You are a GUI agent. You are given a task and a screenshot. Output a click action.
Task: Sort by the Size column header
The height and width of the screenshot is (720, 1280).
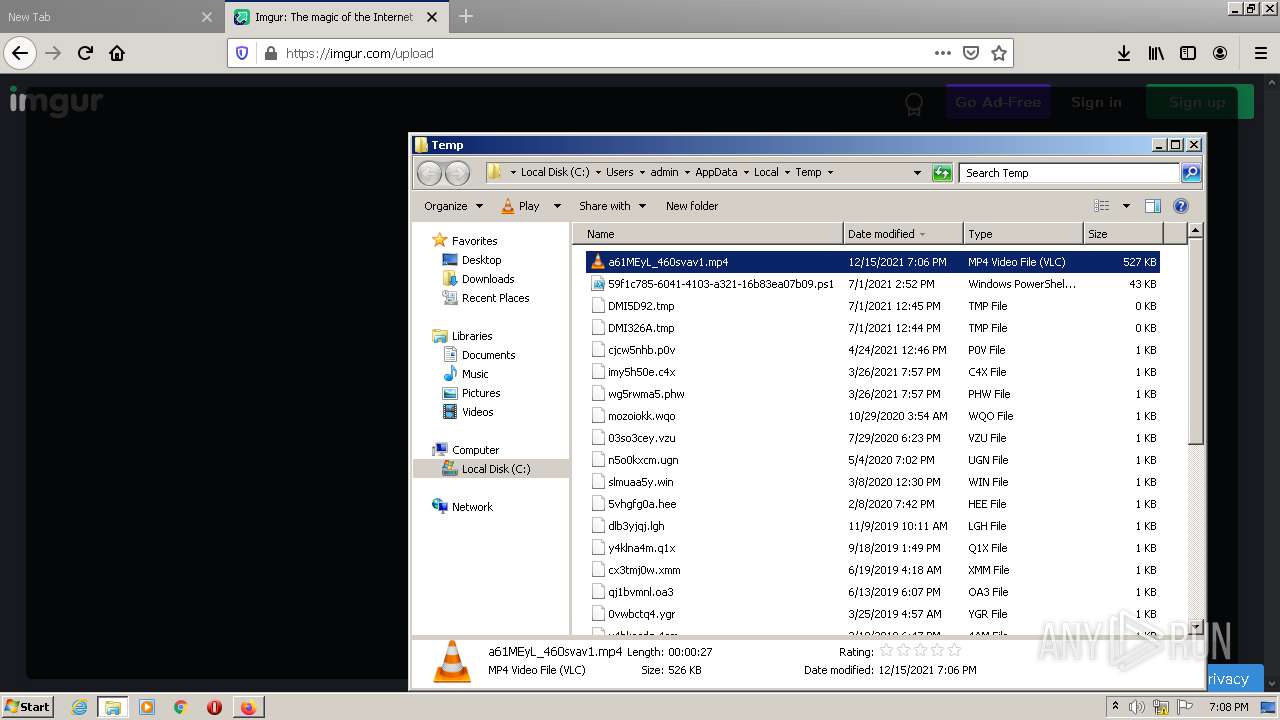[1123, 234]
